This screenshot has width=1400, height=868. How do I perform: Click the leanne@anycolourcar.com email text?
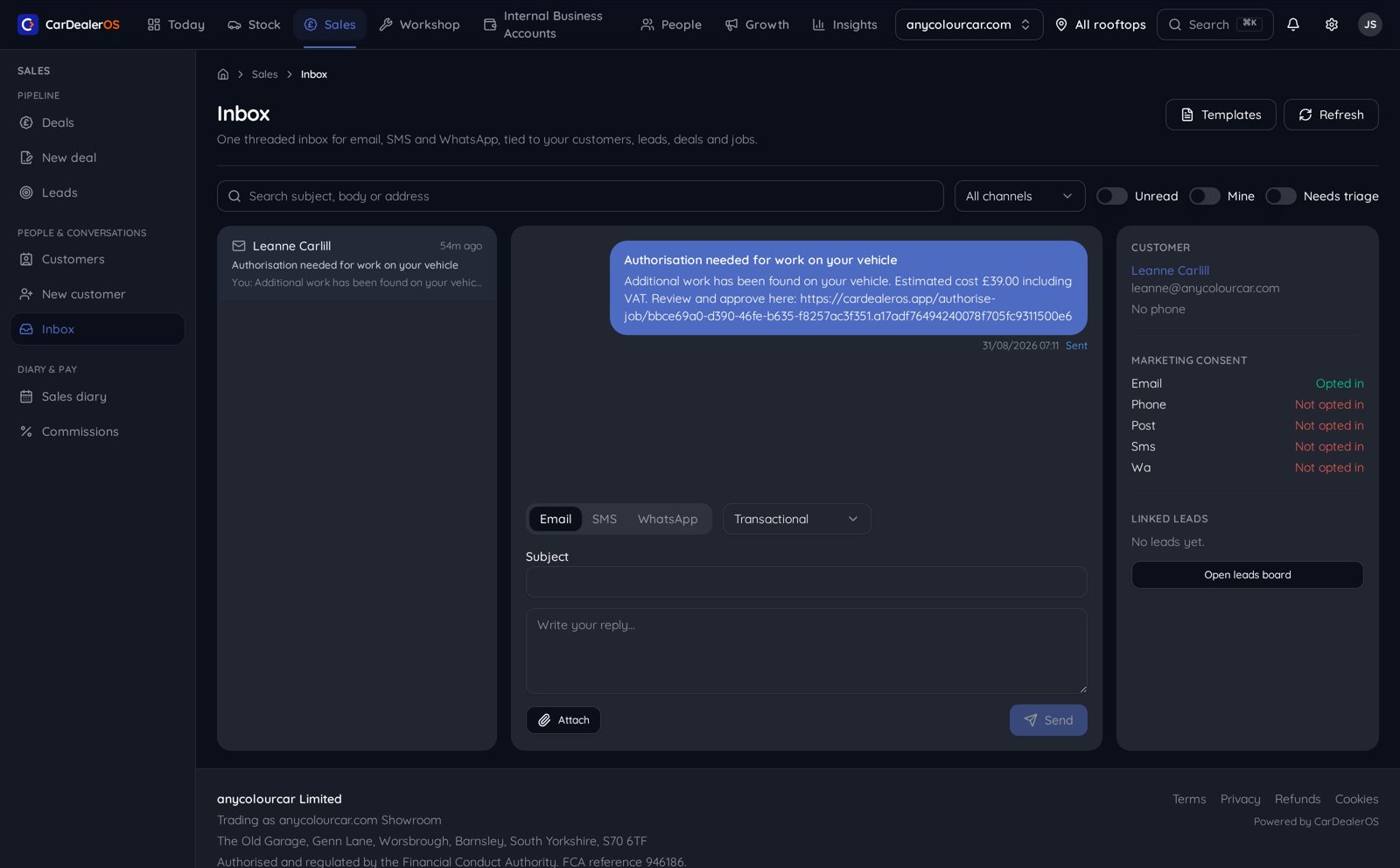(x=1205, y=288)
